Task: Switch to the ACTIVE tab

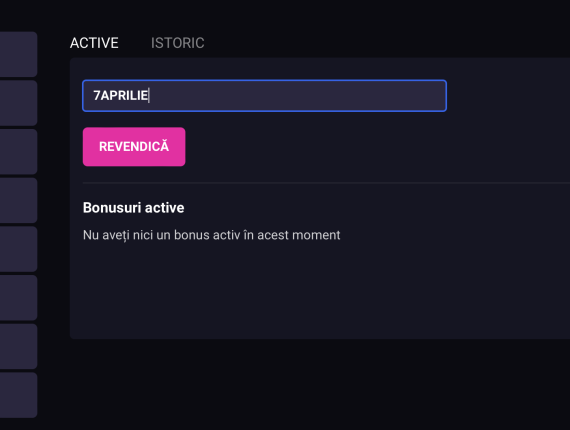Action: tap(94, 43)
